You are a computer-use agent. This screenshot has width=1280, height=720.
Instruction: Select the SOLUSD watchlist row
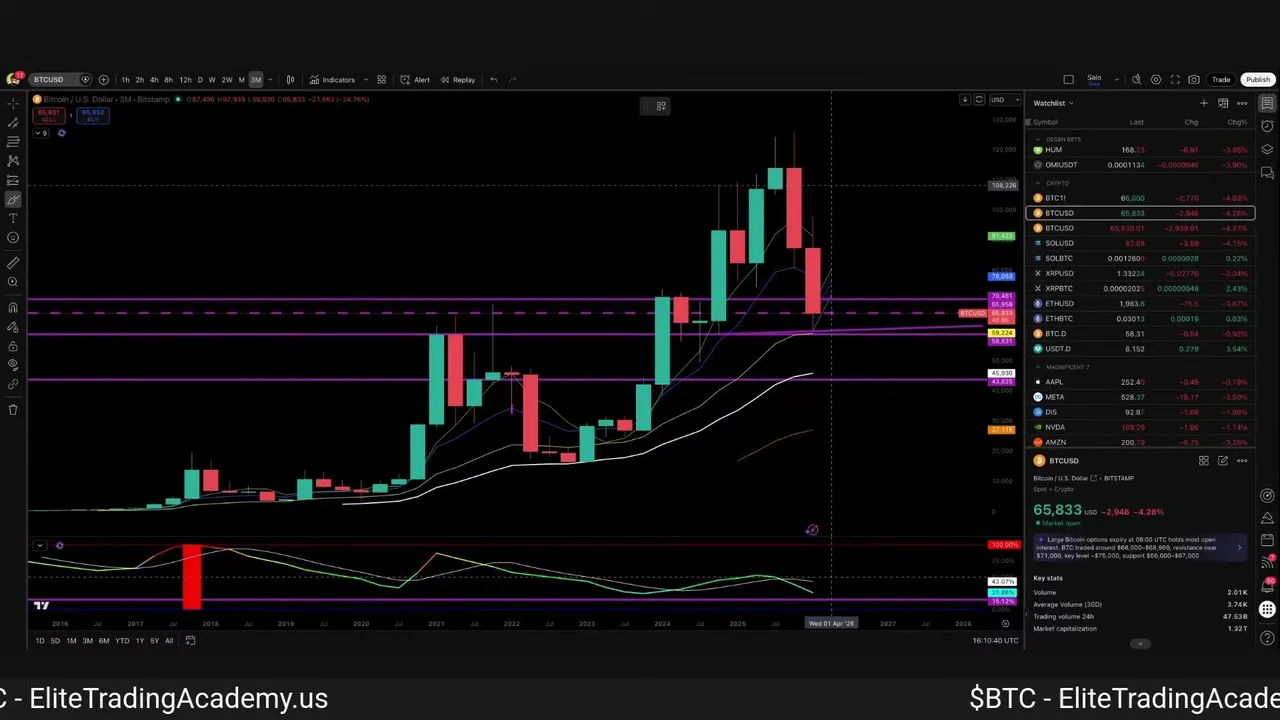(x=1140, y=243)
